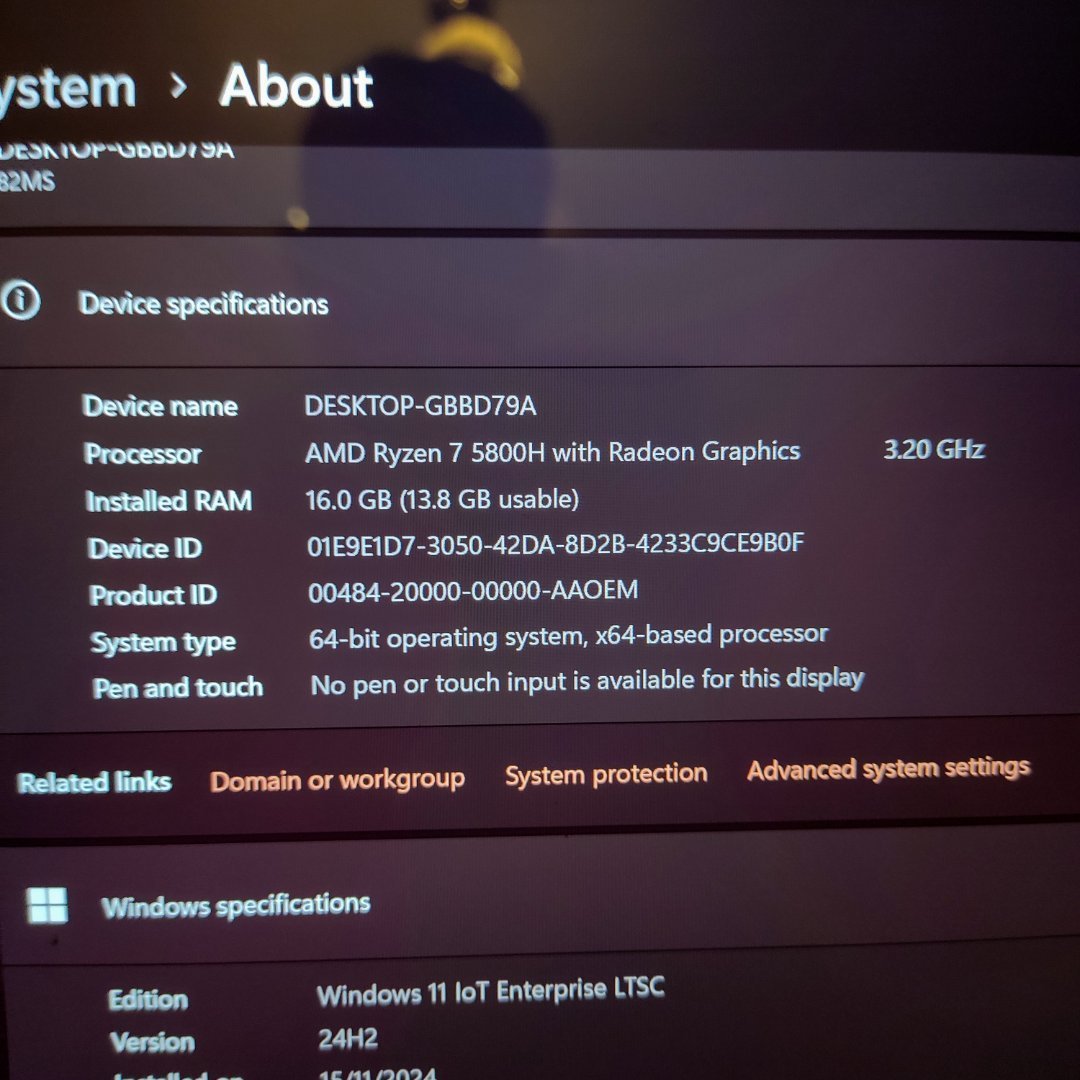
Task: Select the No pen or touch input text
Action: pos(587,682)
